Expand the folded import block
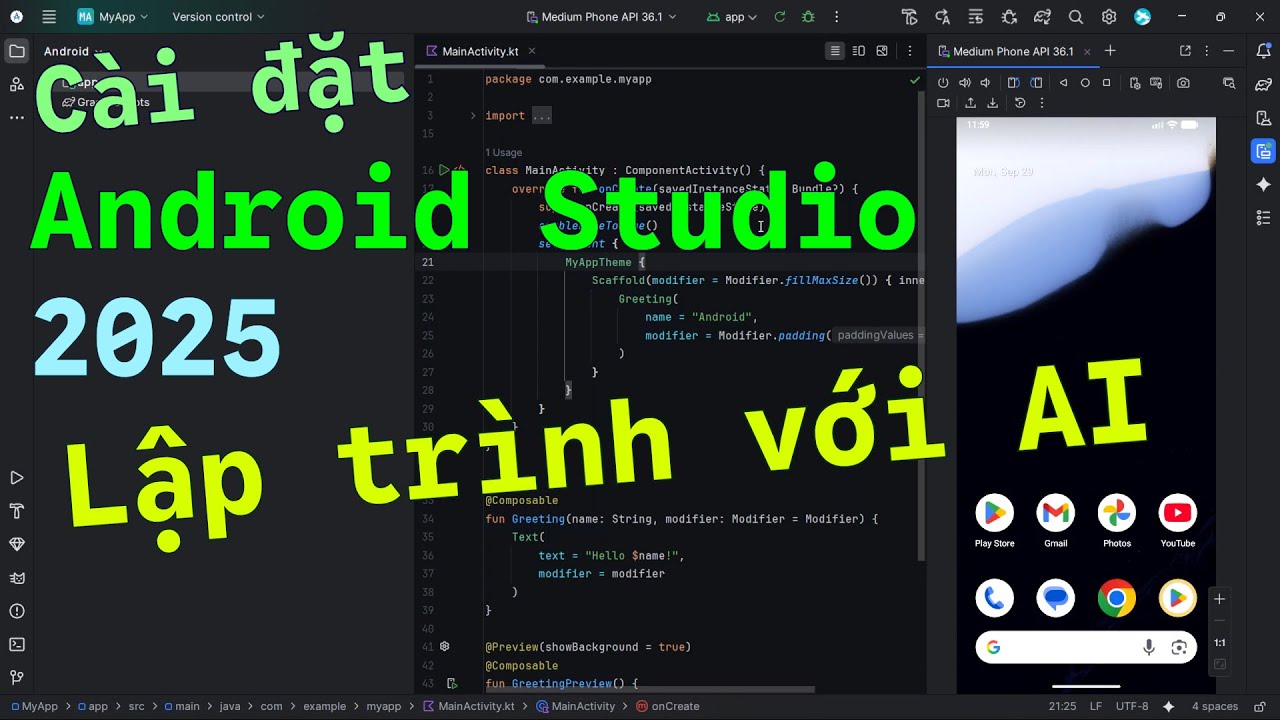Image resolution: width=1280 pixels, height=720 pixels. (473, 116)
